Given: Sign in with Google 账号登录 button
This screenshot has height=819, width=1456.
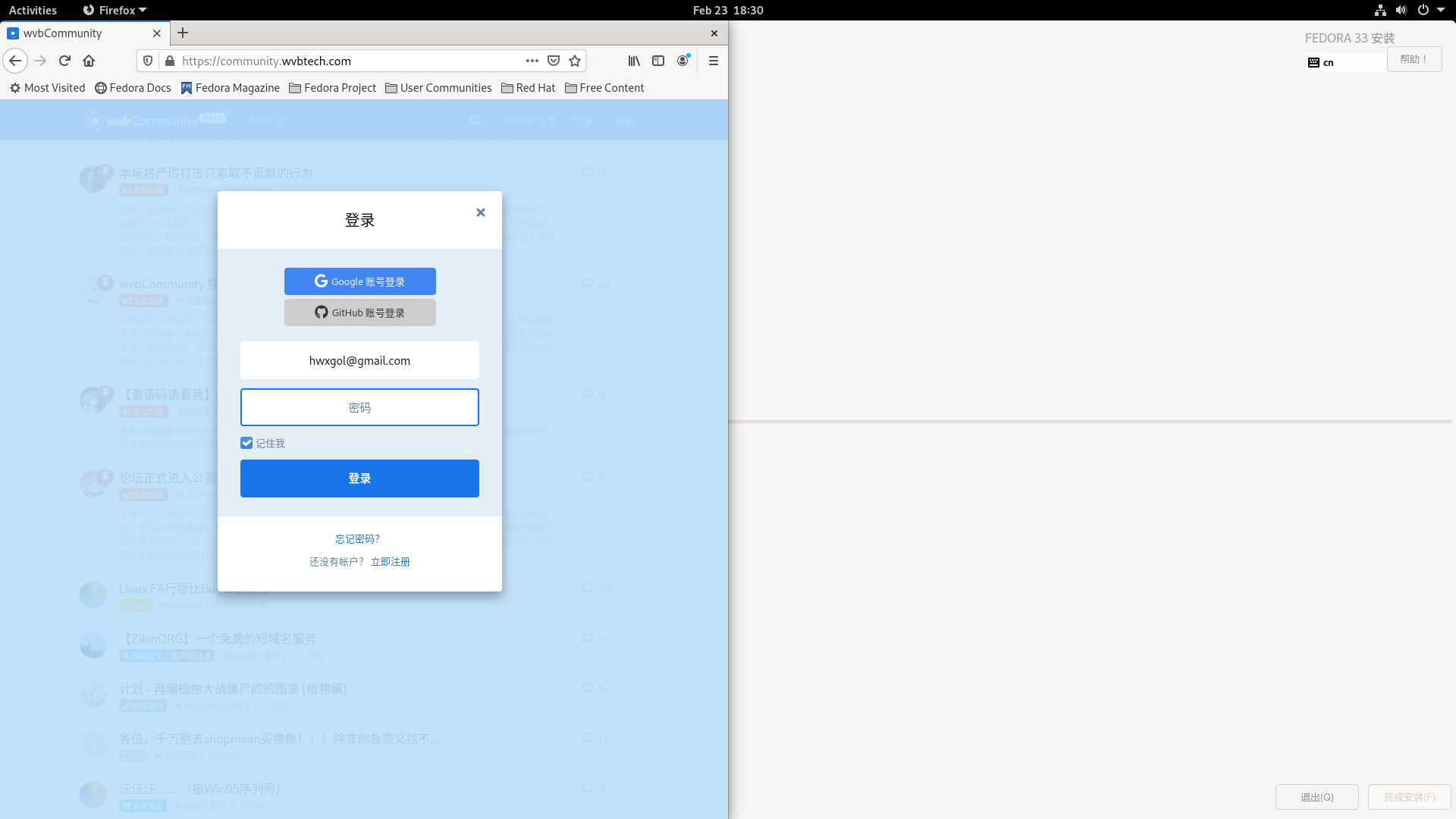Looking at the screenshot, I should [x=359, y=281].
